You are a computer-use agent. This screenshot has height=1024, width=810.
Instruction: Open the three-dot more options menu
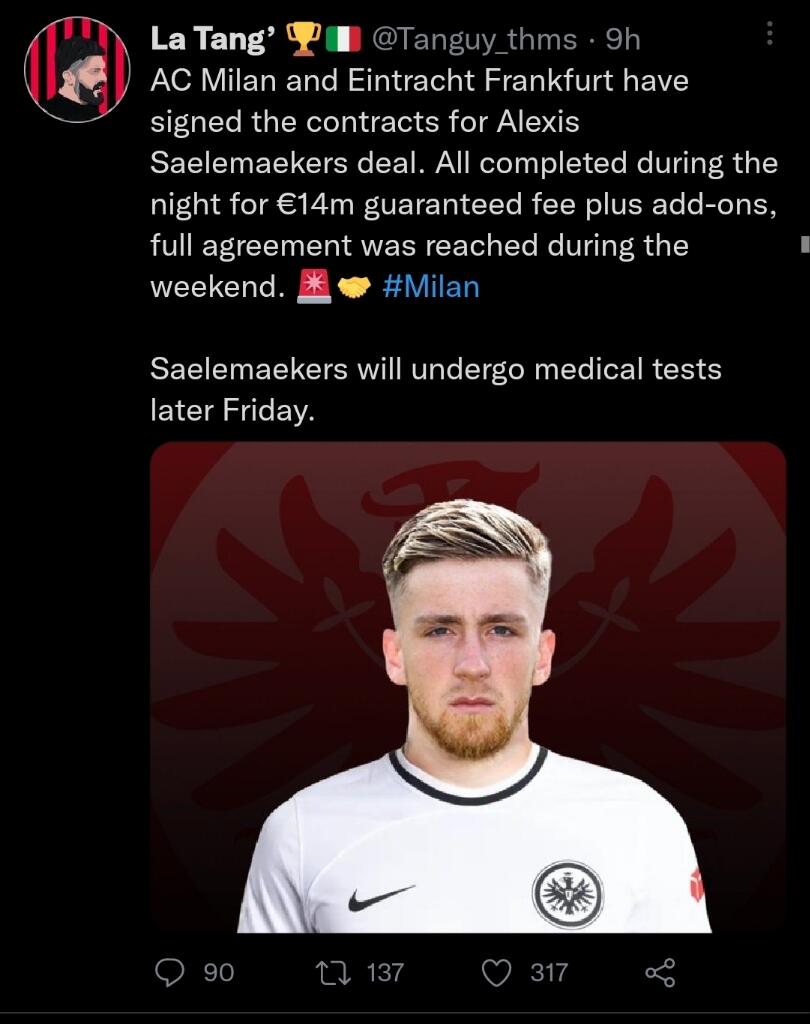[770, 33]
